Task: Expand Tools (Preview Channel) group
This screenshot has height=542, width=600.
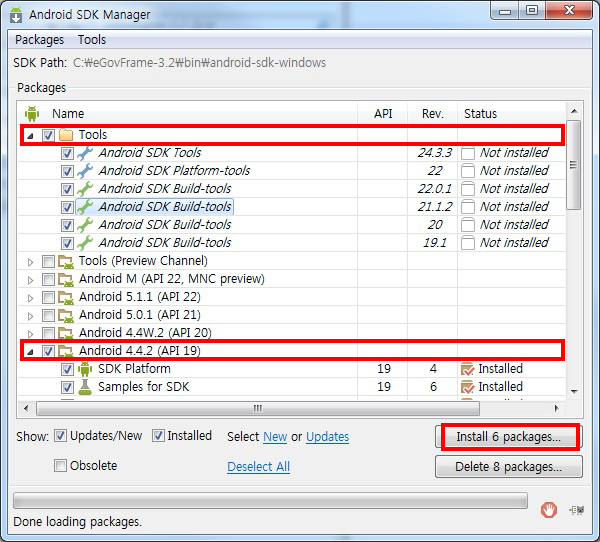Action: pyautogui.click(x=29, y=261)
